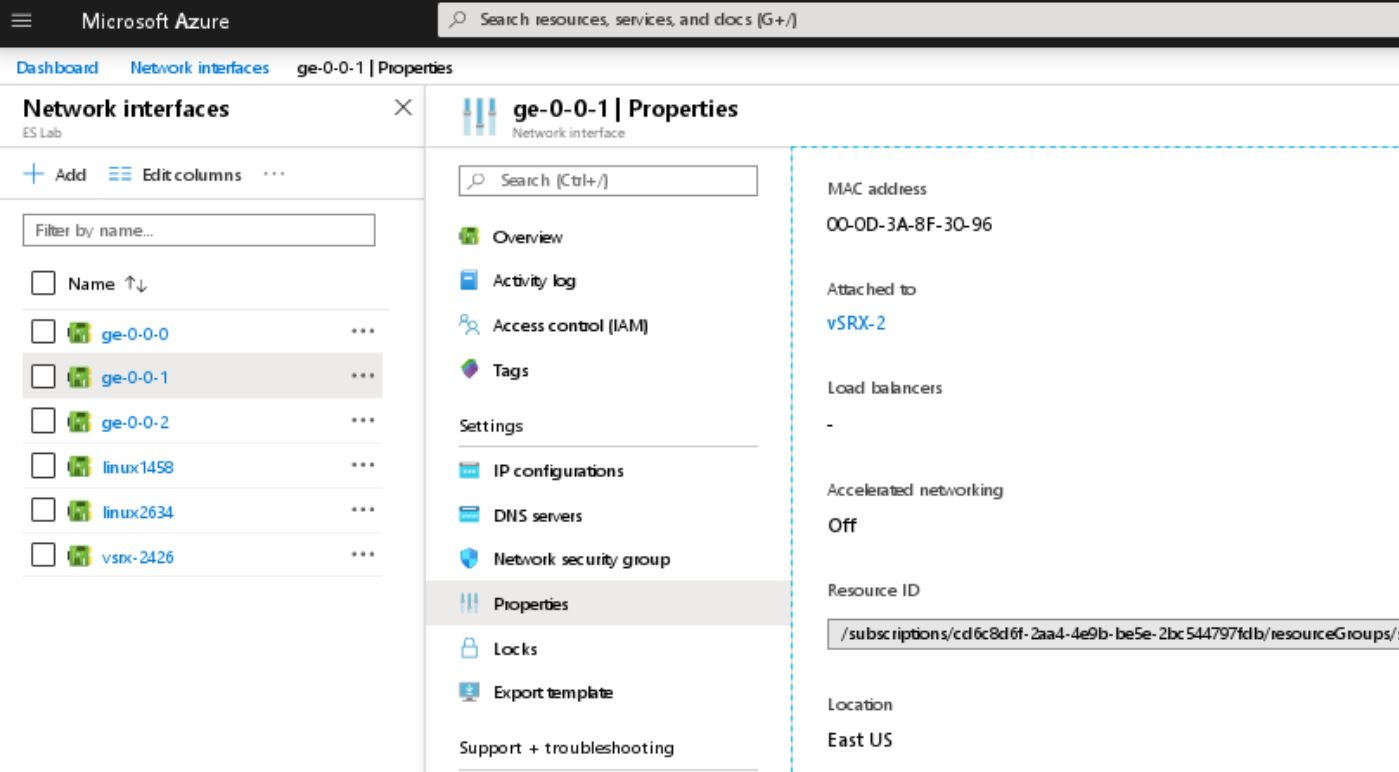Click the Tags icon
Screen dimensions: 1399x772
pyautogui.click(x=469, y=370)
